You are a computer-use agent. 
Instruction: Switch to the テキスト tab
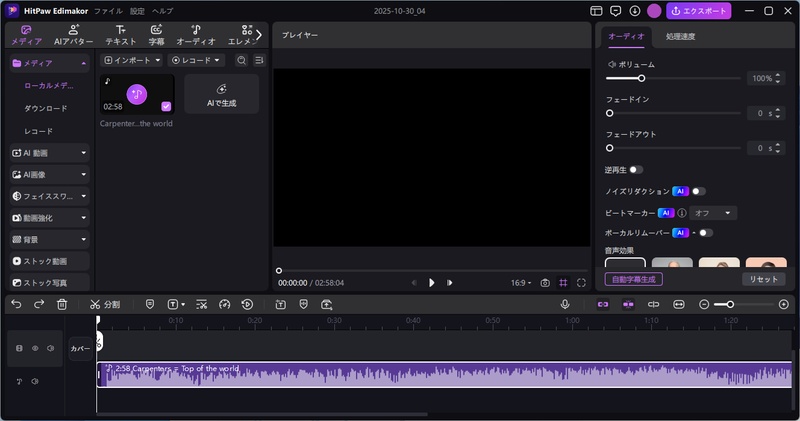[121, 35]
